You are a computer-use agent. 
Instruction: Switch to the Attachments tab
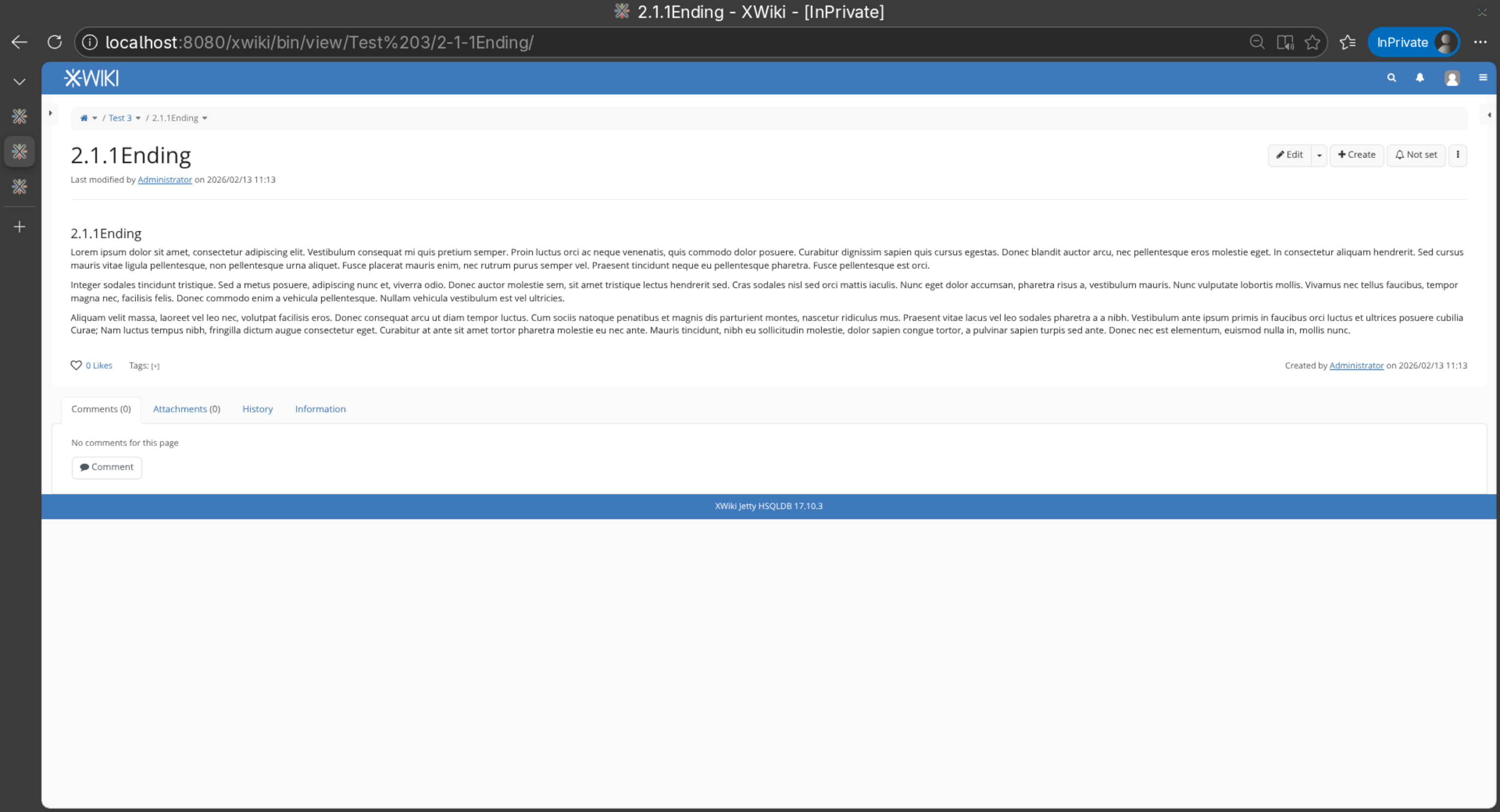tap(187, 409)
